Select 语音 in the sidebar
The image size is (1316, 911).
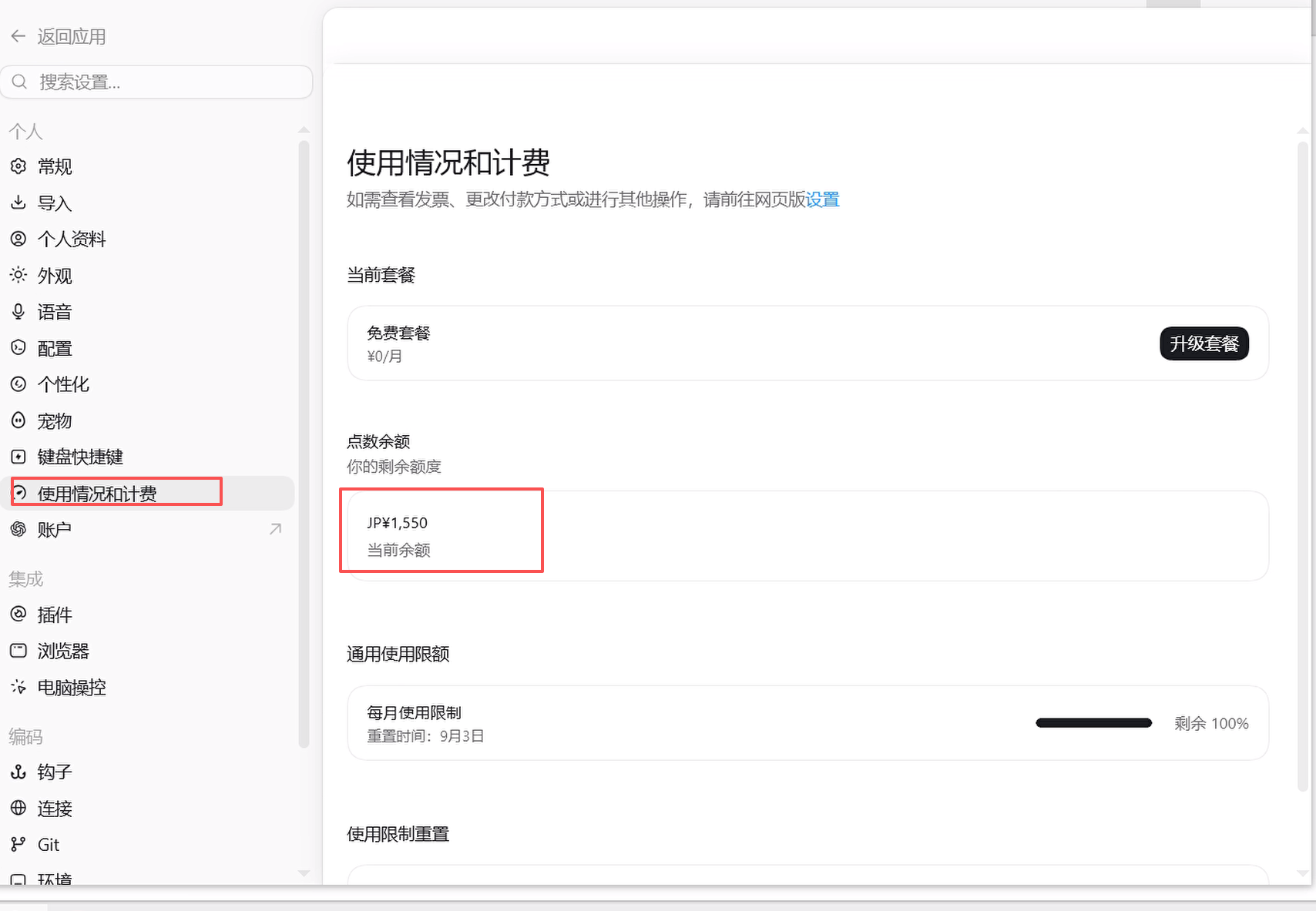[148, 311]
